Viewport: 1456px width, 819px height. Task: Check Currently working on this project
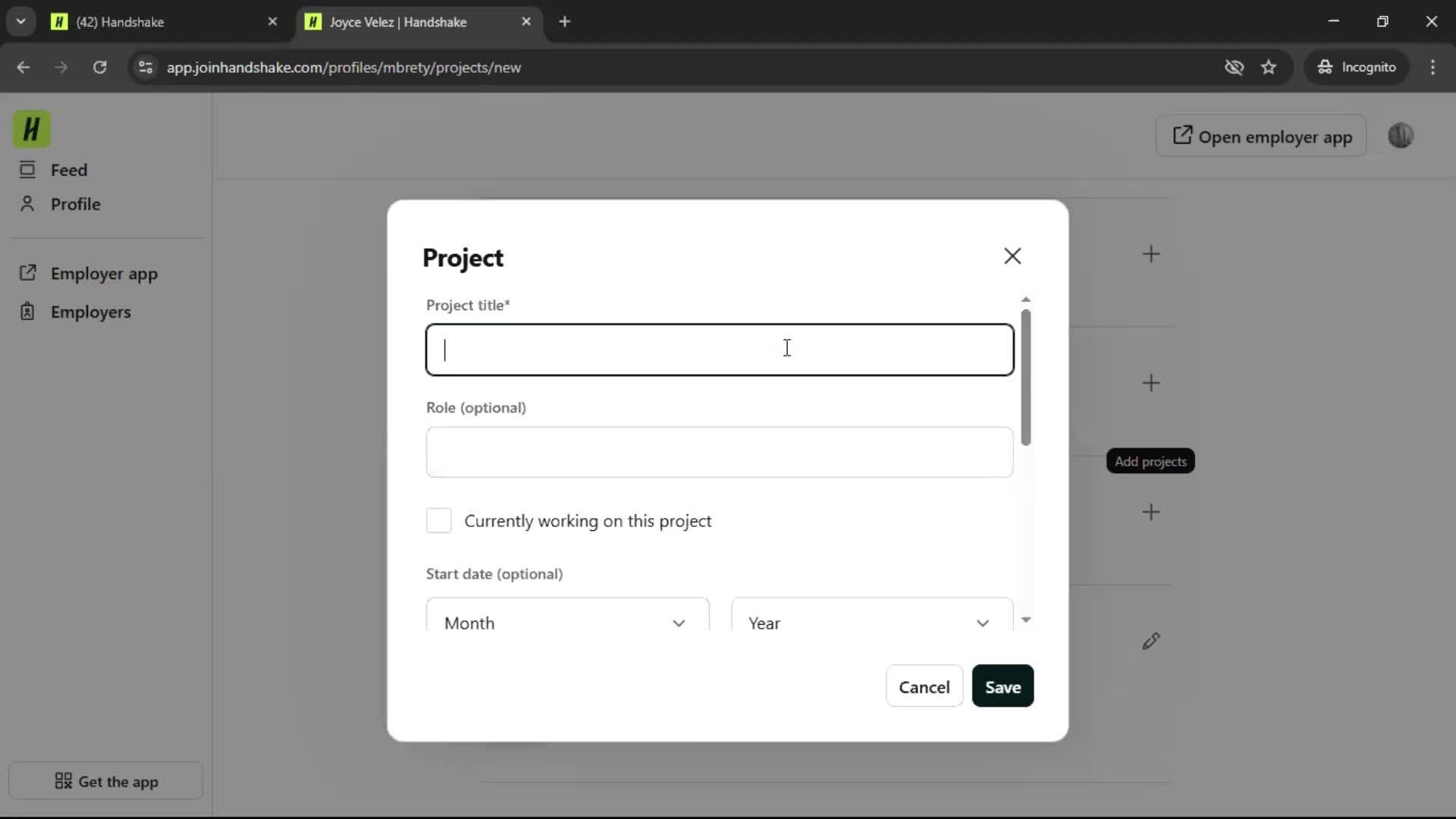pos(439,521)
